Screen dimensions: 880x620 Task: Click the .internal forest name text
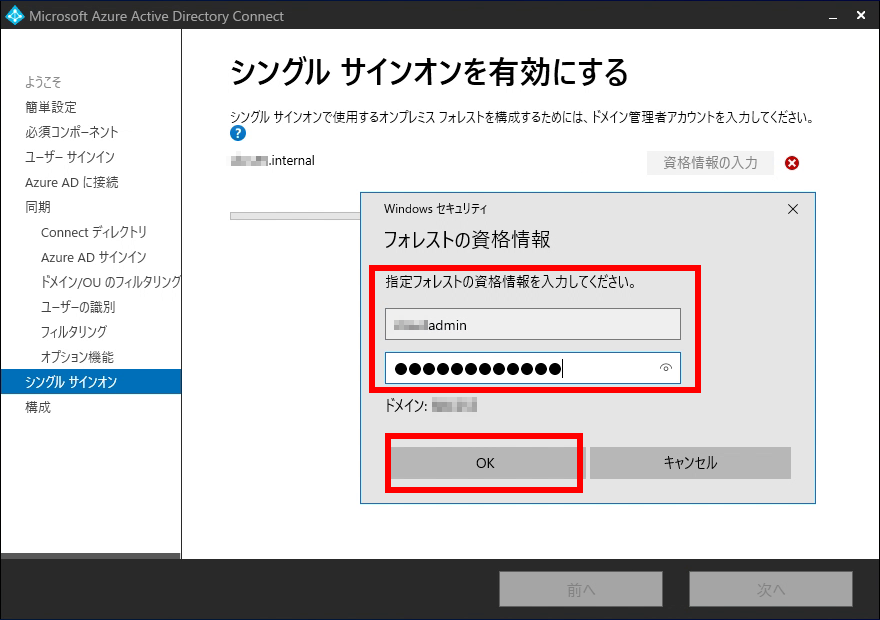(273, 160)
